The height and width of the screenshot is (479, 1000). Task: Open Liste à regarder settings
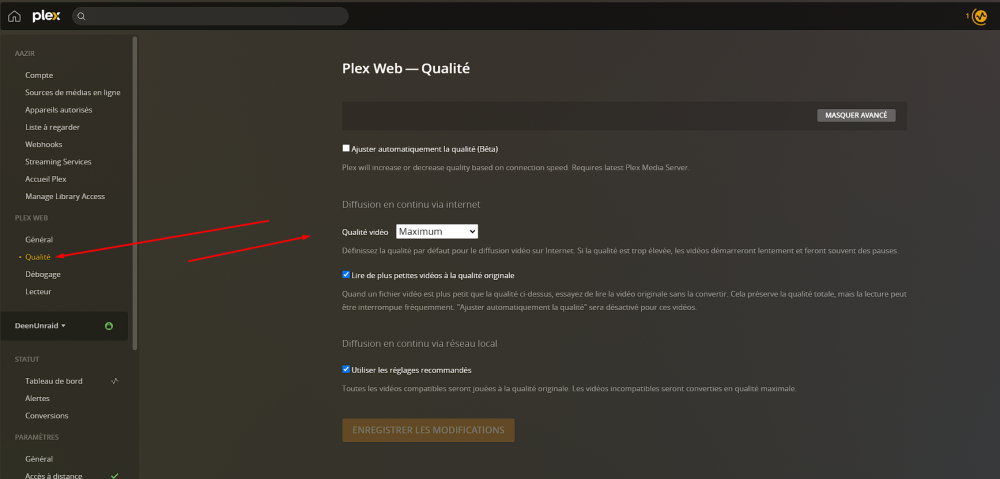(52, 127)
